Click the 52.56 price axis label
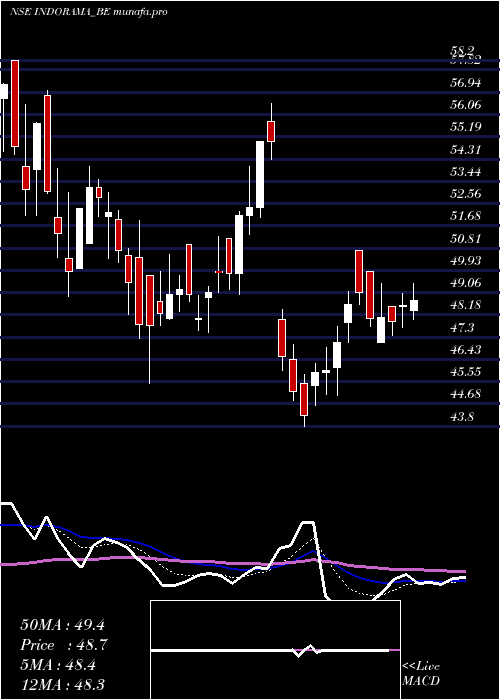500x700 pixels. coord(466,194)
